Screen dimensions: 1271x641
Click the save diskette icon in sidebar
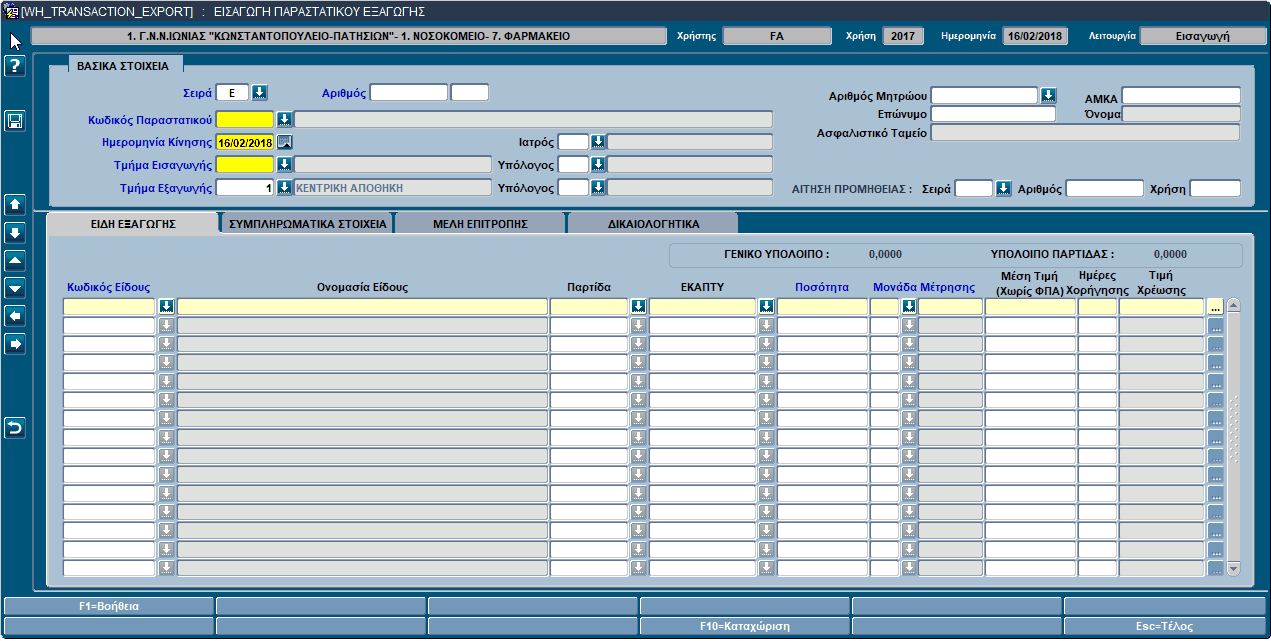pos(15,121)
